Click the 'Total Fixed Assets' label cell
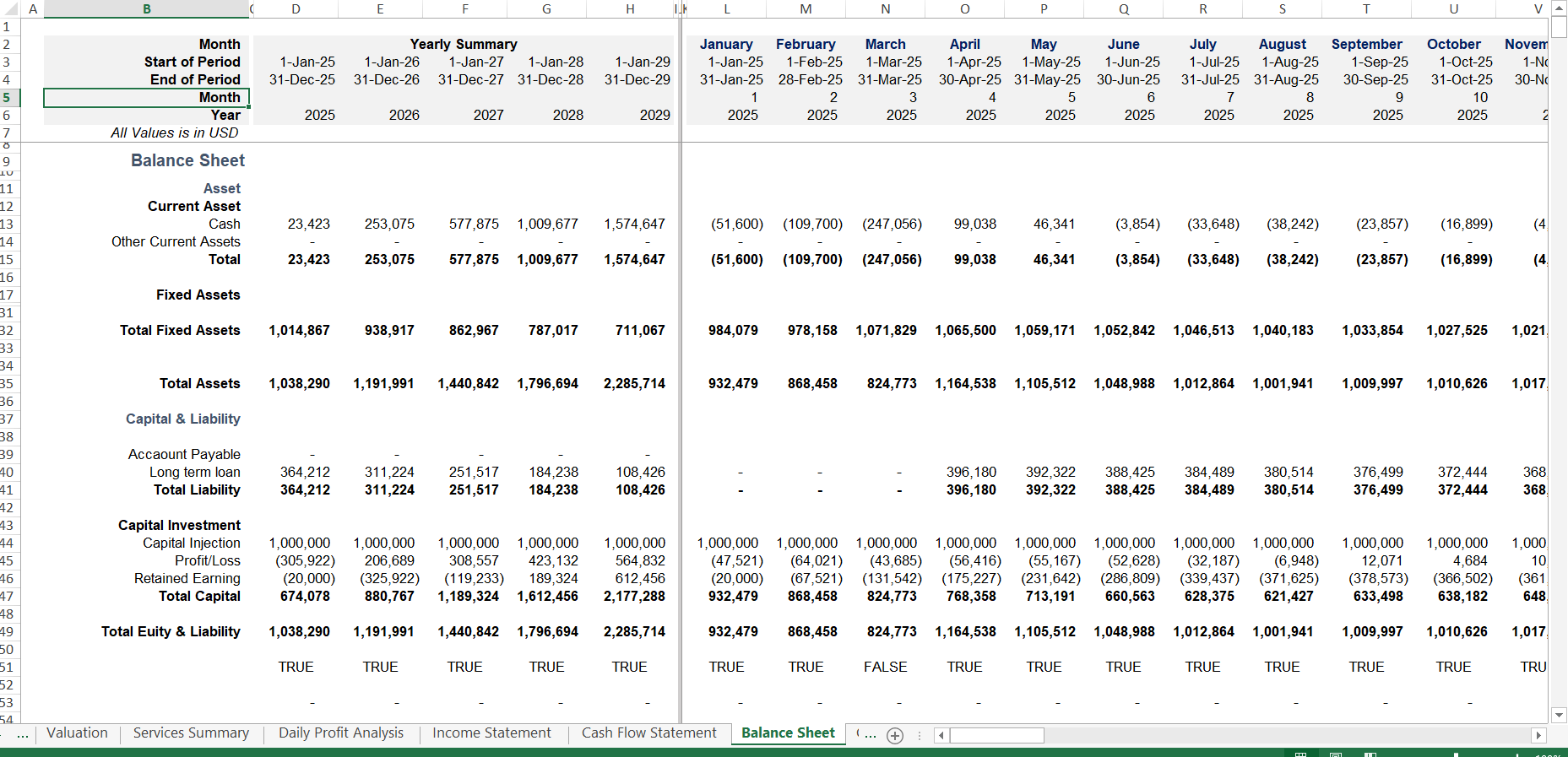The image size is (1568, 757). click(180, 330)
